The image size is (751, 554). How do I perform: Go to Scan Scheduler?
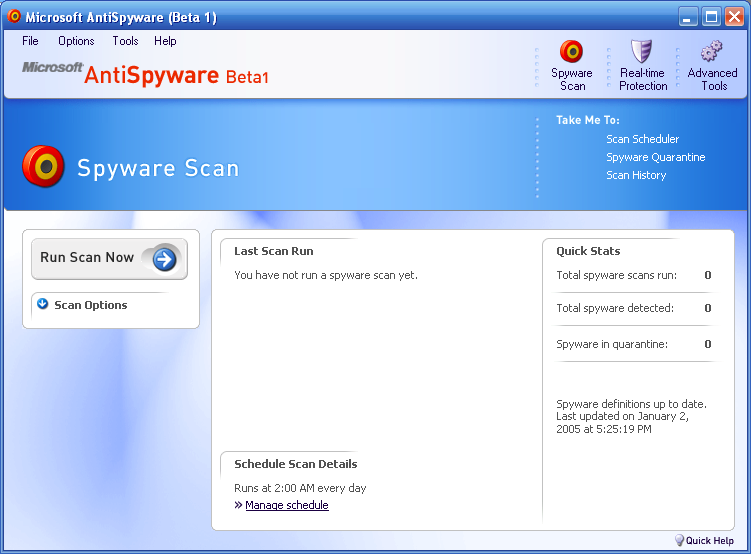[x=642, y=139]
